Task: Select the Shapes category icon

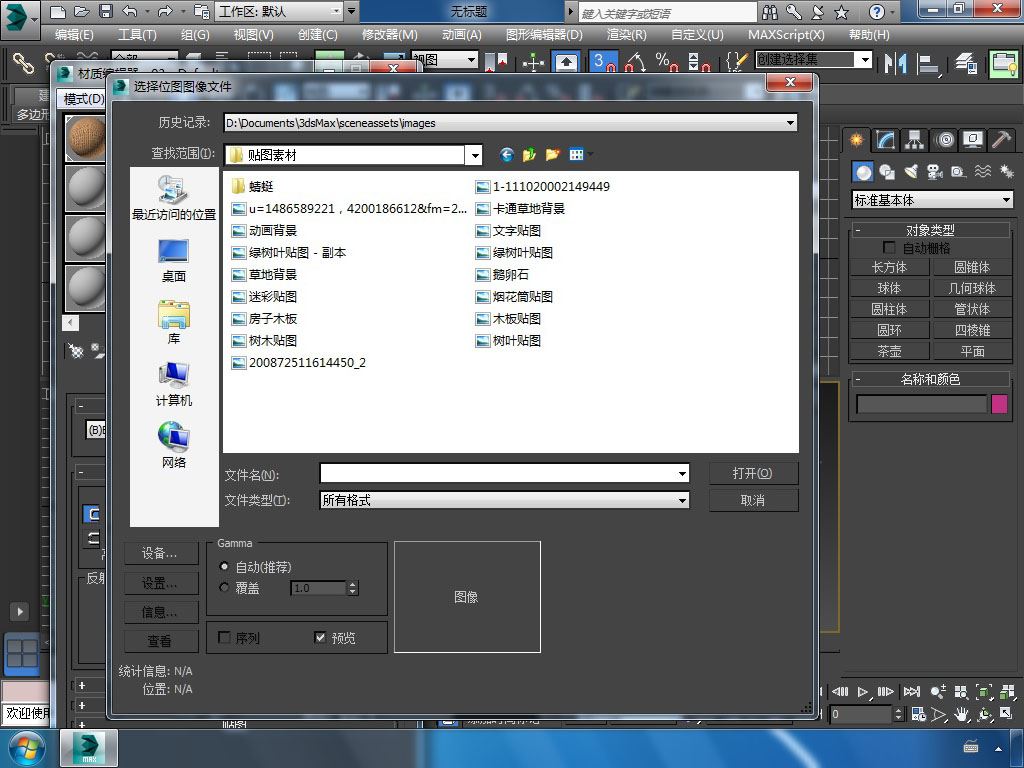Action: (887, 172)
